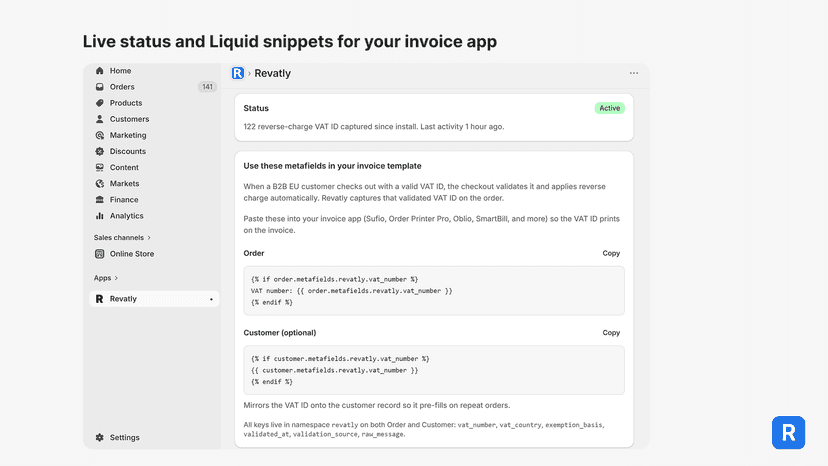
Task: Click the Products tag icon
Action: coord(99,103)
